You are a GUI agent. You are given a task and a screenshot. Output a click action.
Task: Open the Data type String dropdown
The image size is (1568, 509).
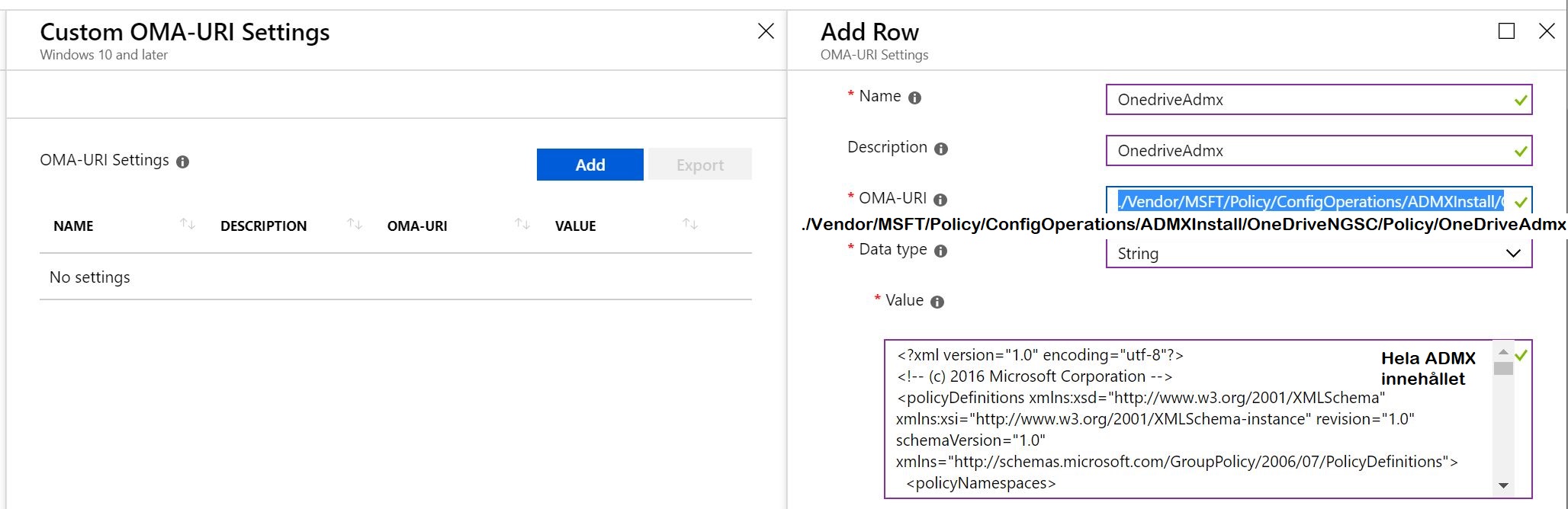(1319, 254)
